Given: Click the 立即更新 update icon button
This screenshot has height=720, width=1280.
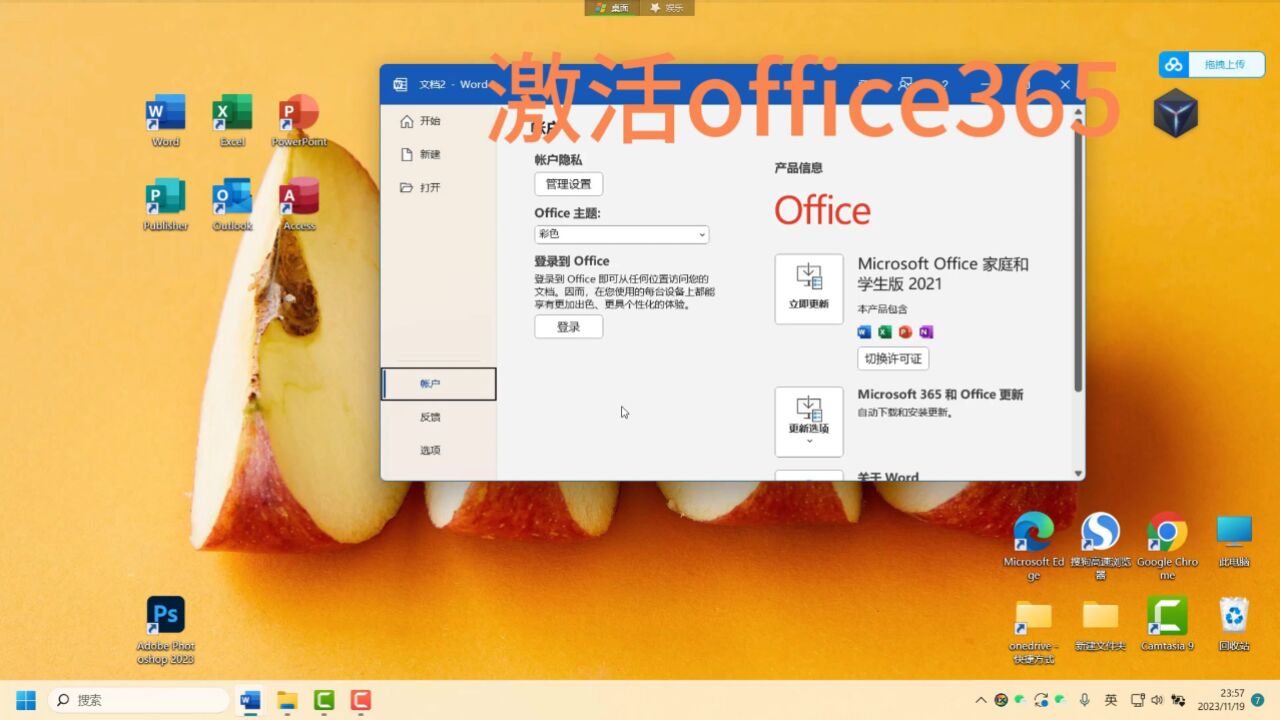Looking at the screenshot, I should click(809, 289).
